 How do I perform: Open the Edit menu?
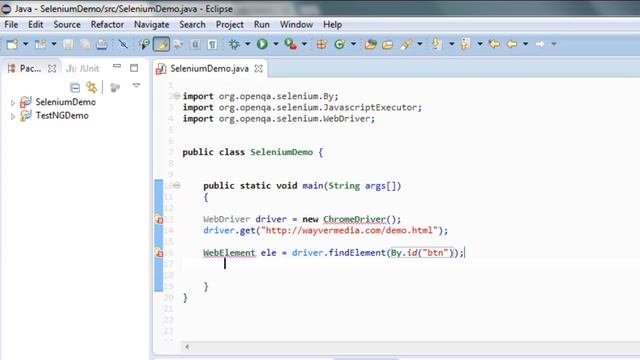(36, 24)
